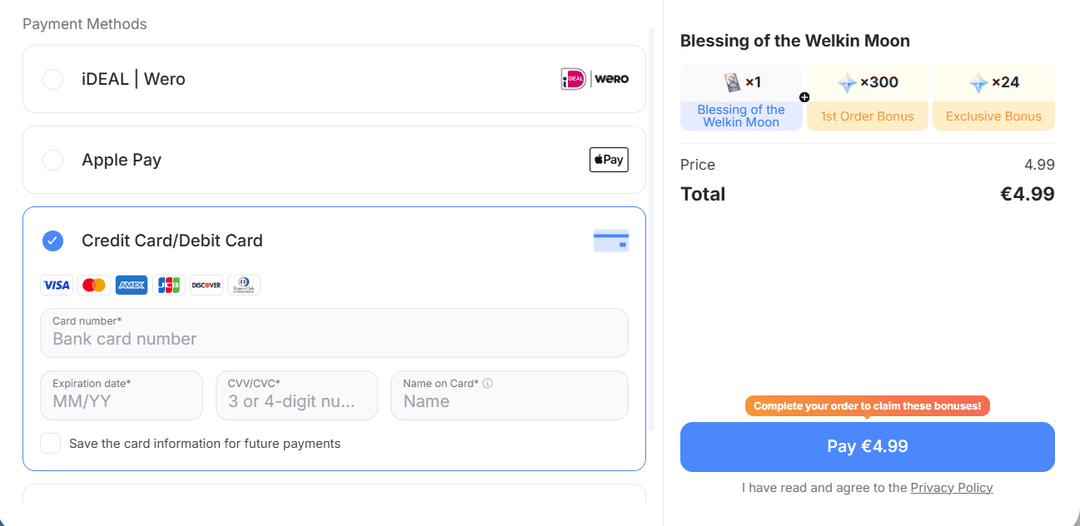The width and height of the screenshot is (1080, 526).
Task: Focus the Bank card number field
Action: pos(334,333)
